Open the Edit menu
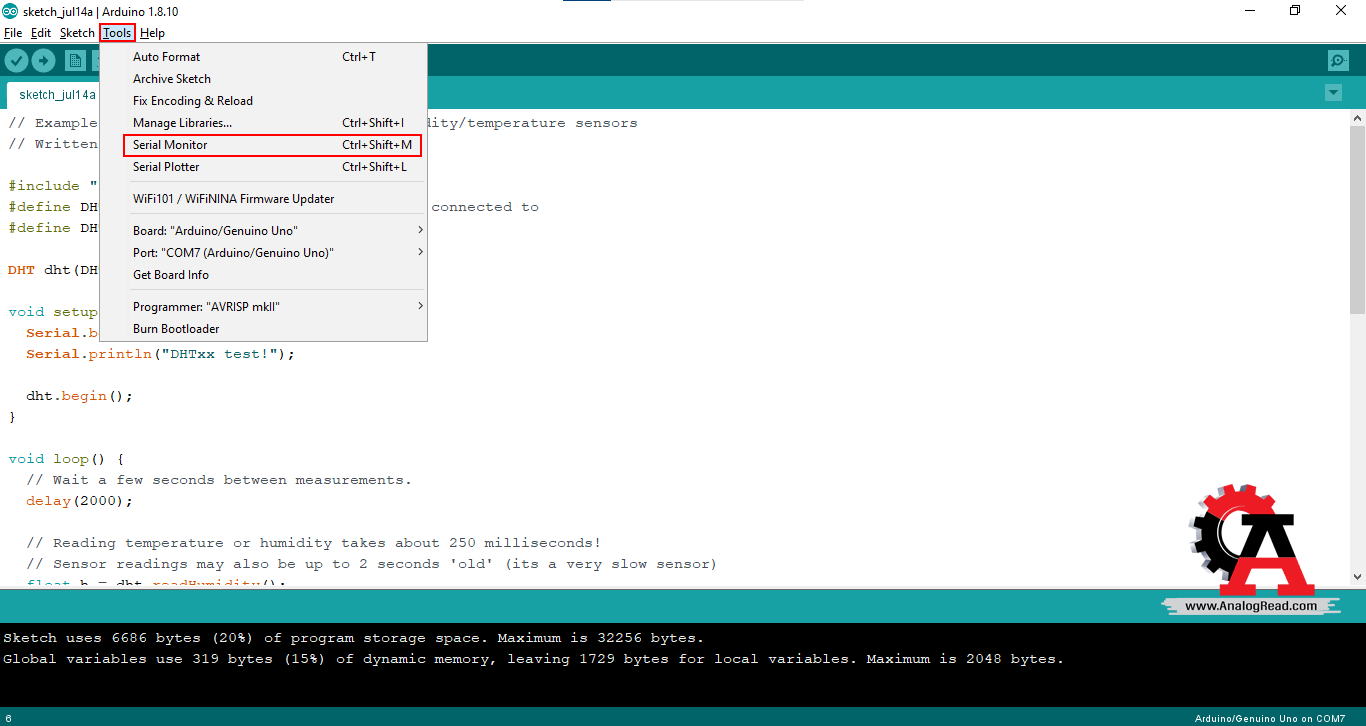This screenshot has height=726, width=1366. tap(41, 33)
